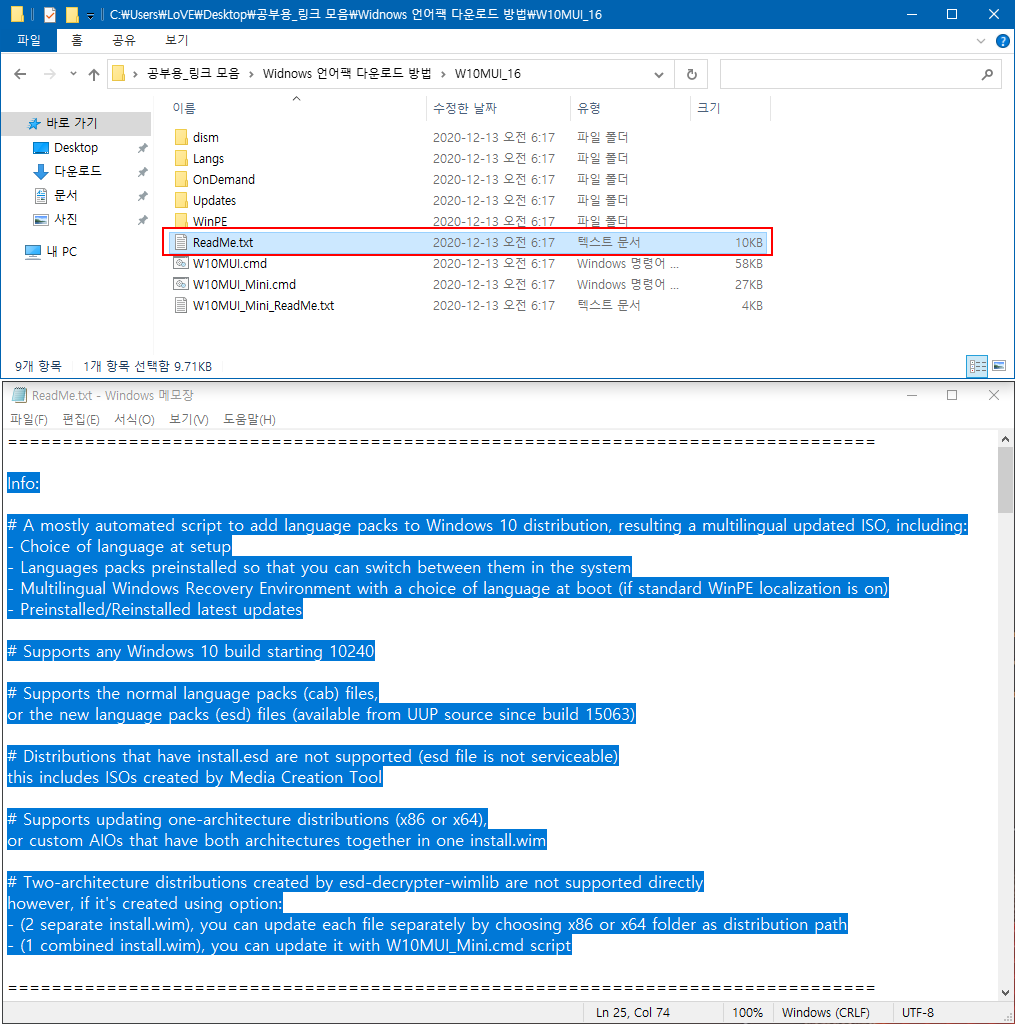Click the Notepad scrollbar up arrow

pyautogui.click(x=1005, y=440)
